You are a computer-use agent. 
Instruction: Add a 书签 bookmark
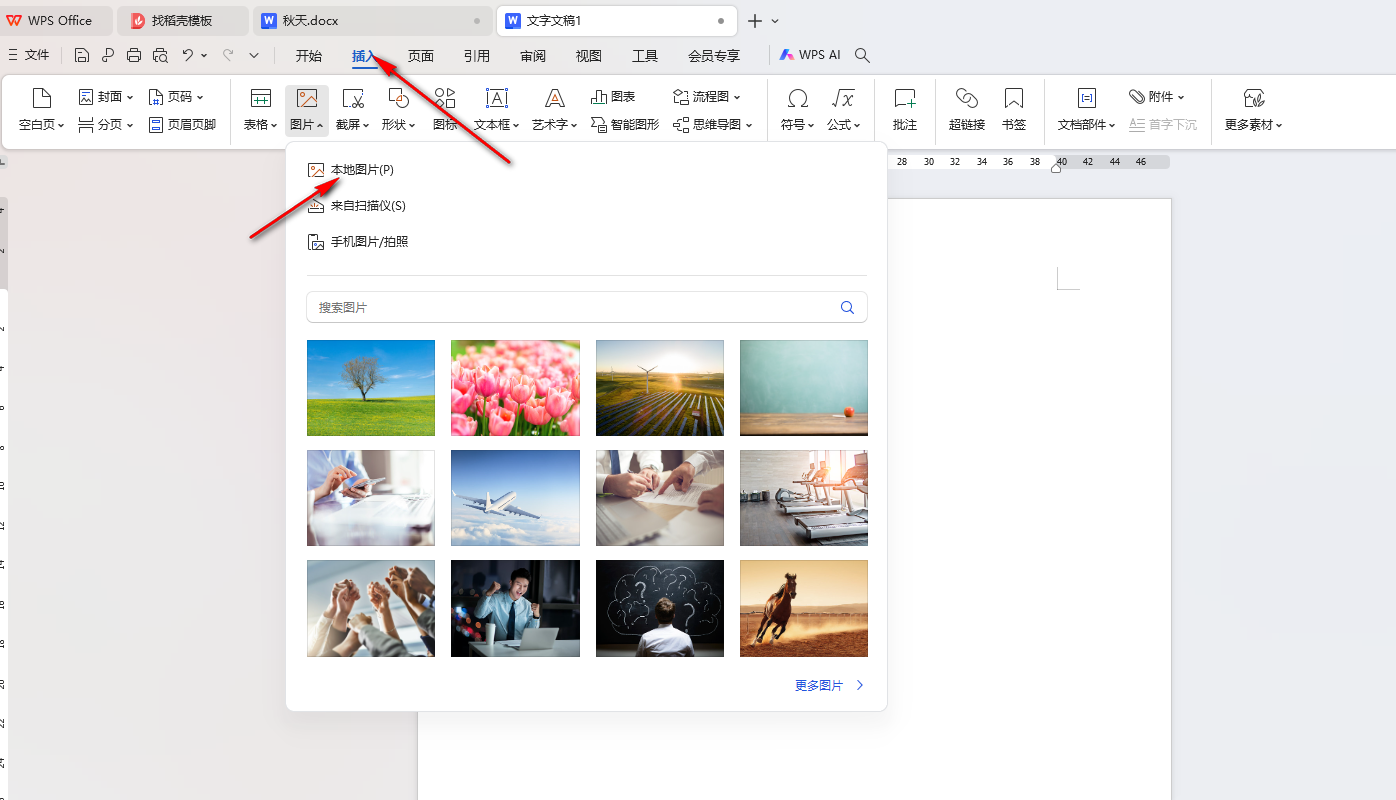(x=1013, y=108)
